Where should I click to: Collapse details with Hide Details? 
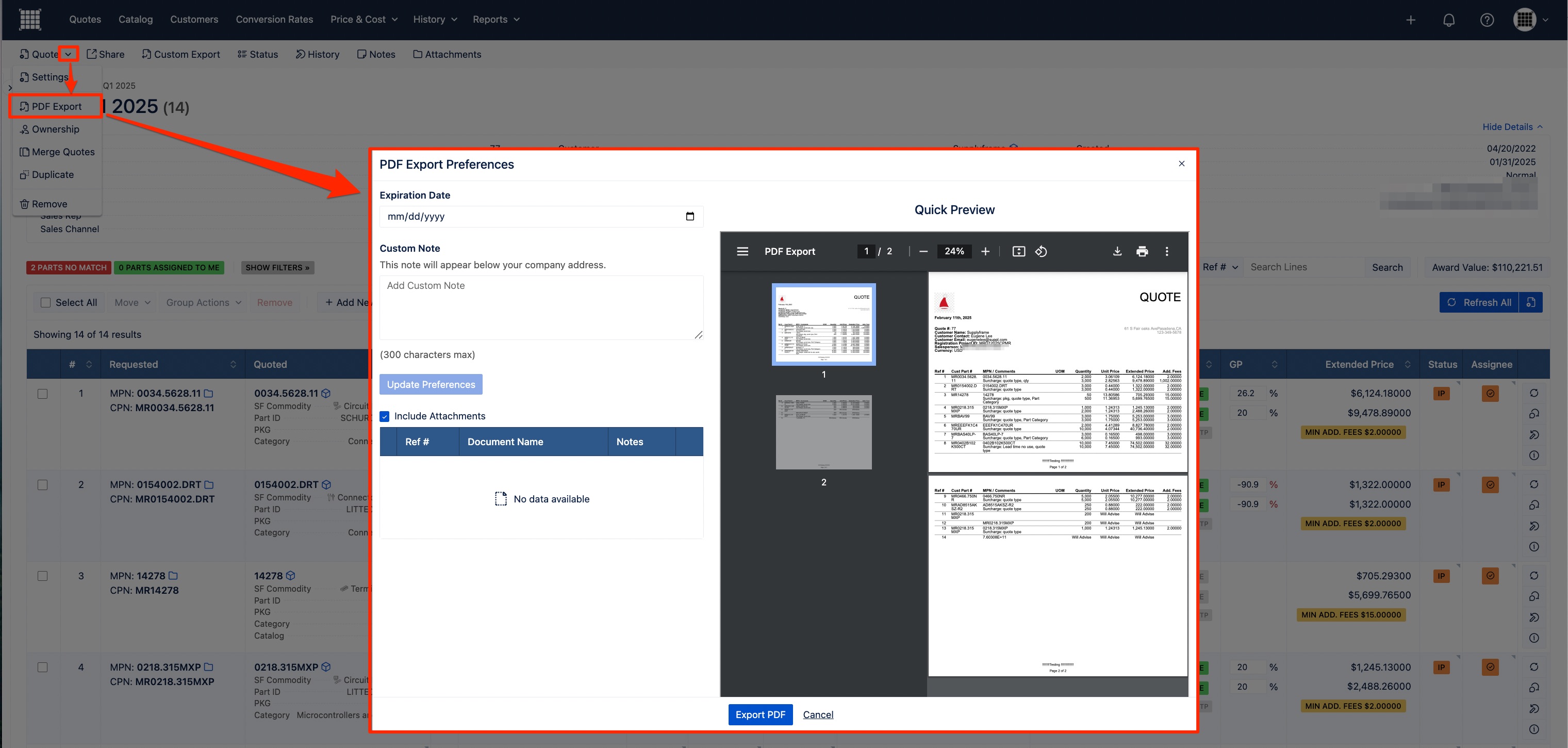(x=1513, y=127)
